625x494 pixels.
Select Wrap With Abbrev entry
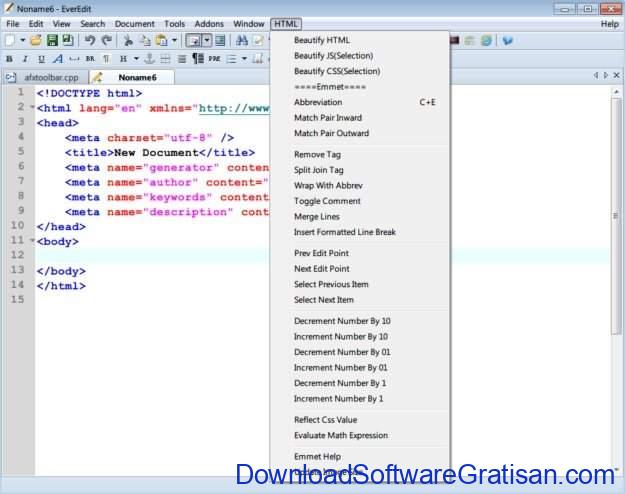[360, 185]
